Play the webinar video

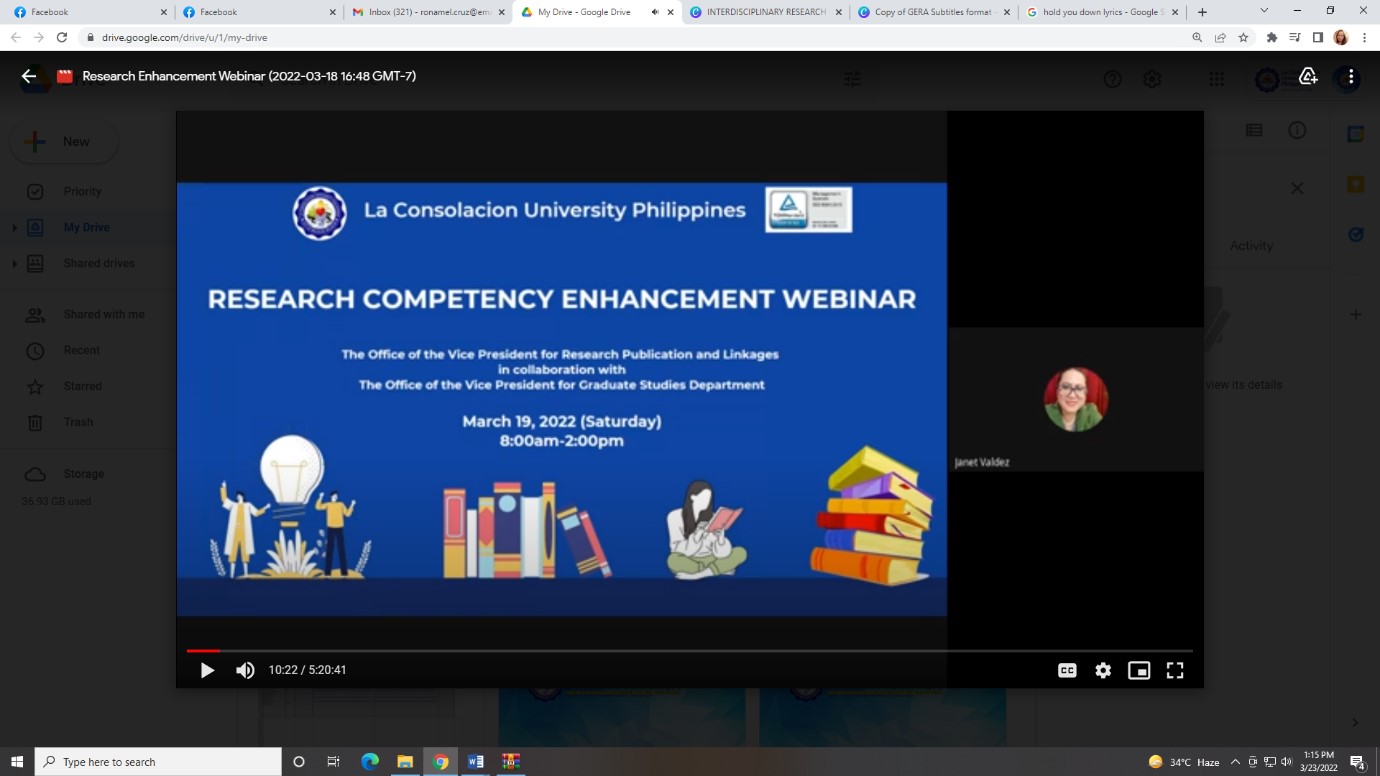207,670
